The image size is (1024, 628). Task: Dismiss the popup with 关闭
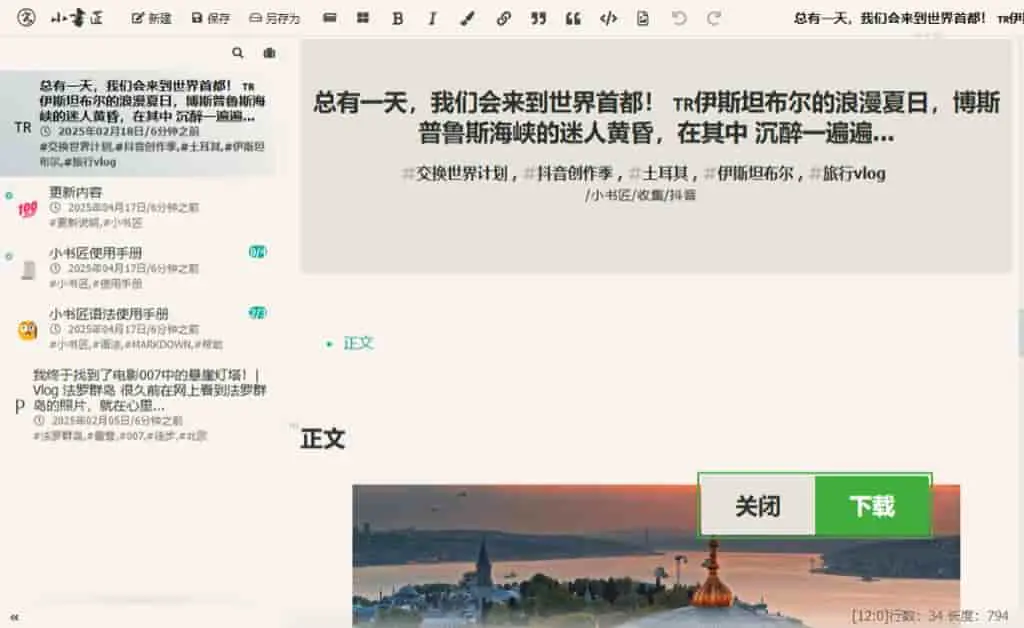758,505
